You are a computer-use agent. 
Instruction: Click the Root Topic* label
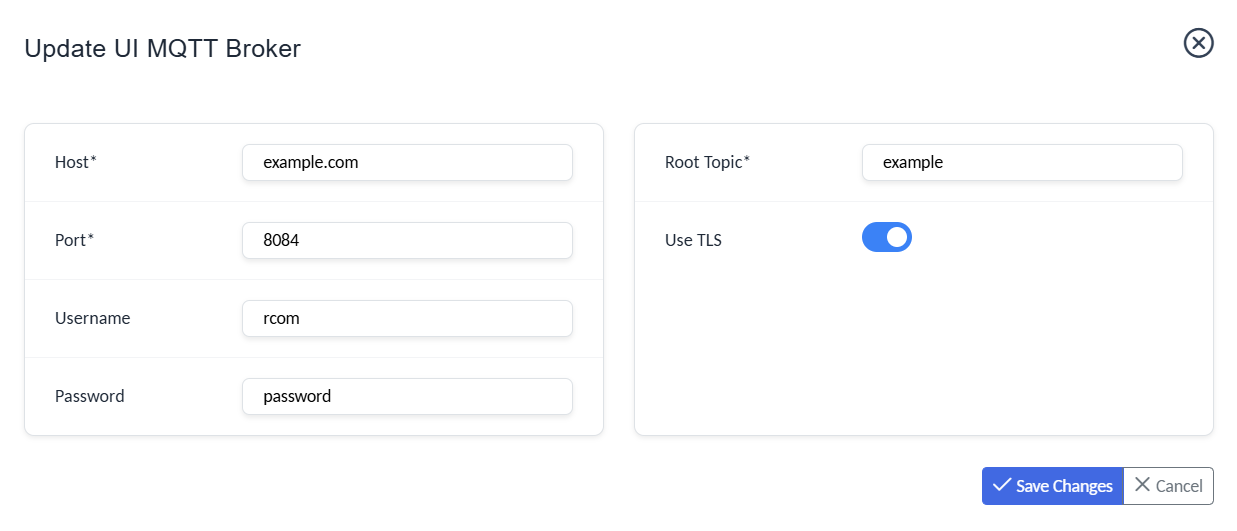pyautogui.click(x=707, y=162)
